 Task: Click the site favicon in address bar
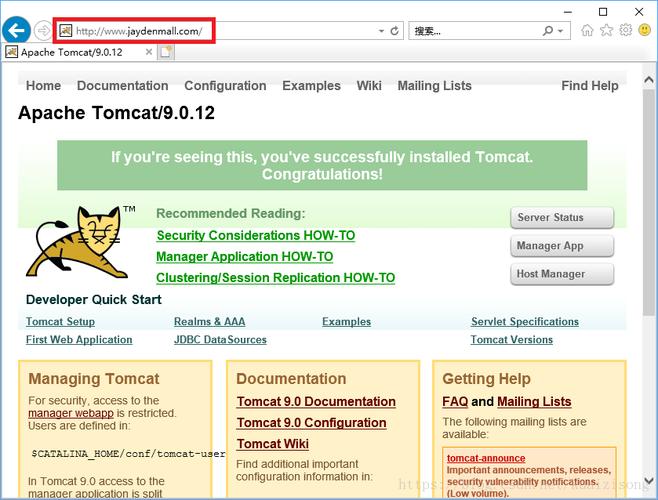[x=65, y=31]
